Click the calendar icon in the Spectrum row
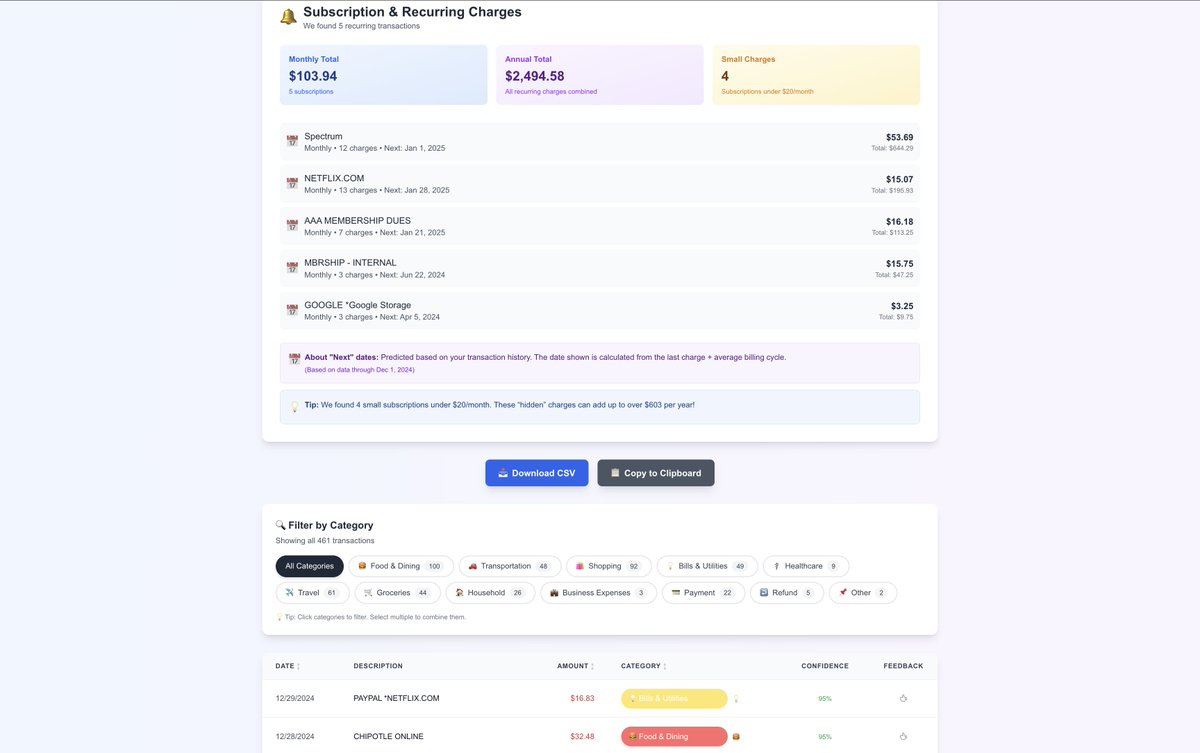Screen dimensions: 1200x753 coord(292,142)
